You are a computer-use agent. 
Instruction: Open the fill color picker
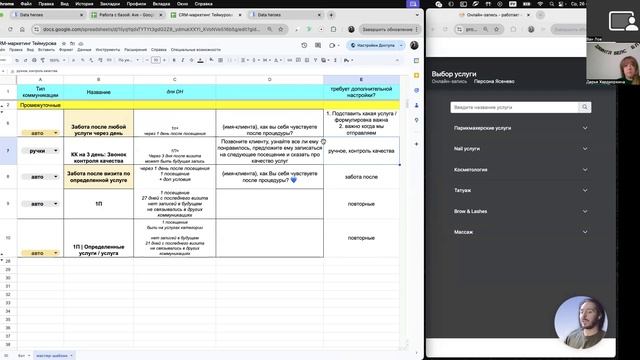point(211,60)
